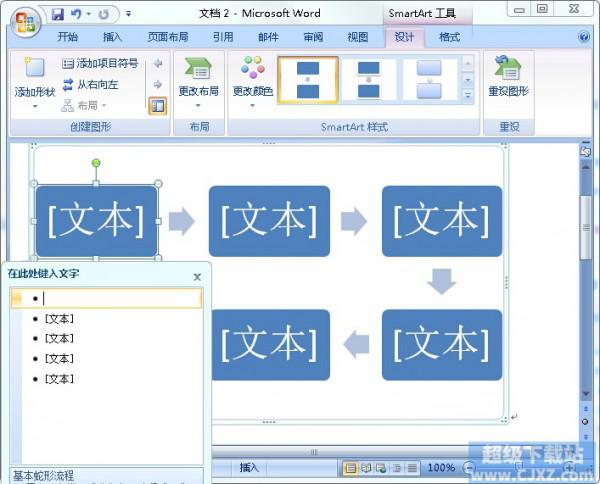The width and height of the screenshot is (600, 484).
Task: Select the second SmartArt style thumbnail
Action: point(369,80)
